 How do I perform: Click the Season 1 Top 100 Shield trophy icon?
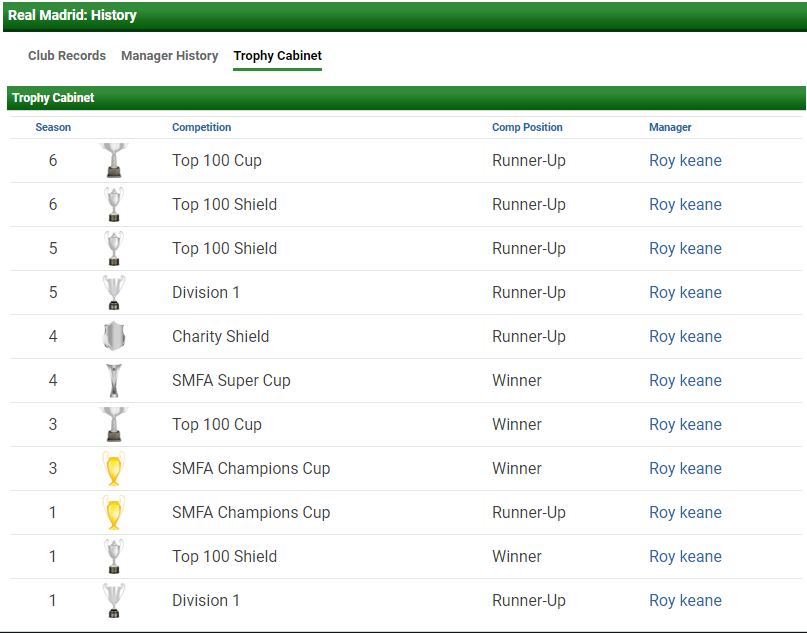coord(114,556)
